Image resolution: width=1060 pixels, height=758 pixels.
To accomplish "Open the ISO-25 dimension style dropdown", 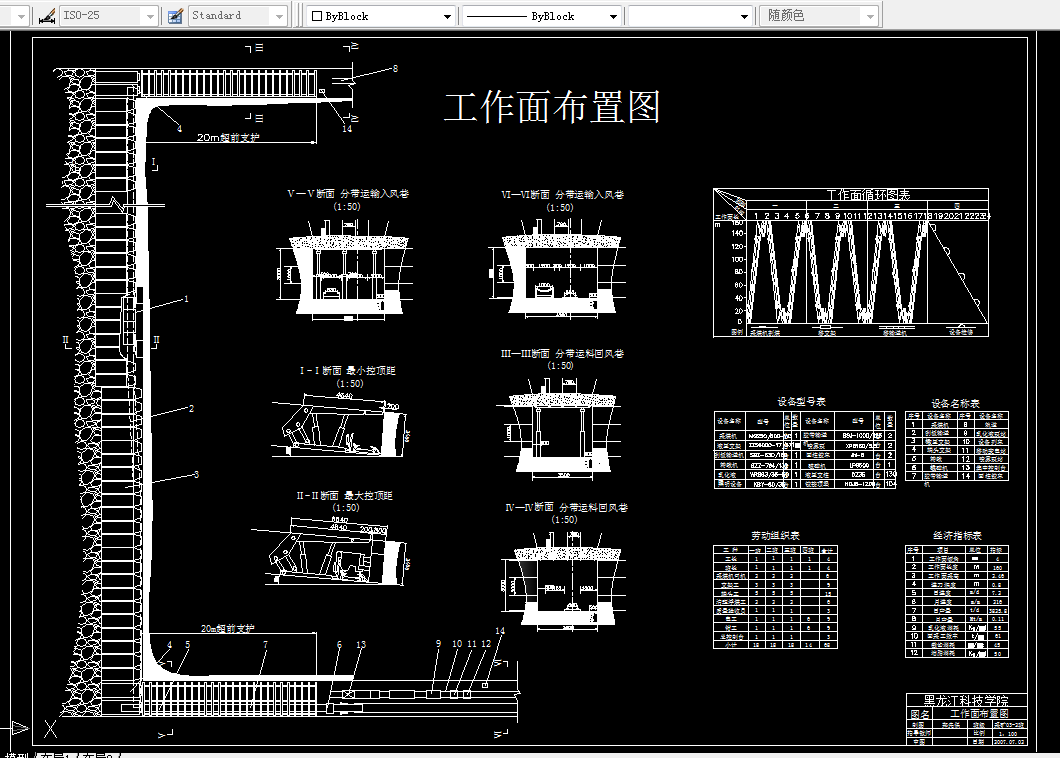I will [x=148, y=15].
